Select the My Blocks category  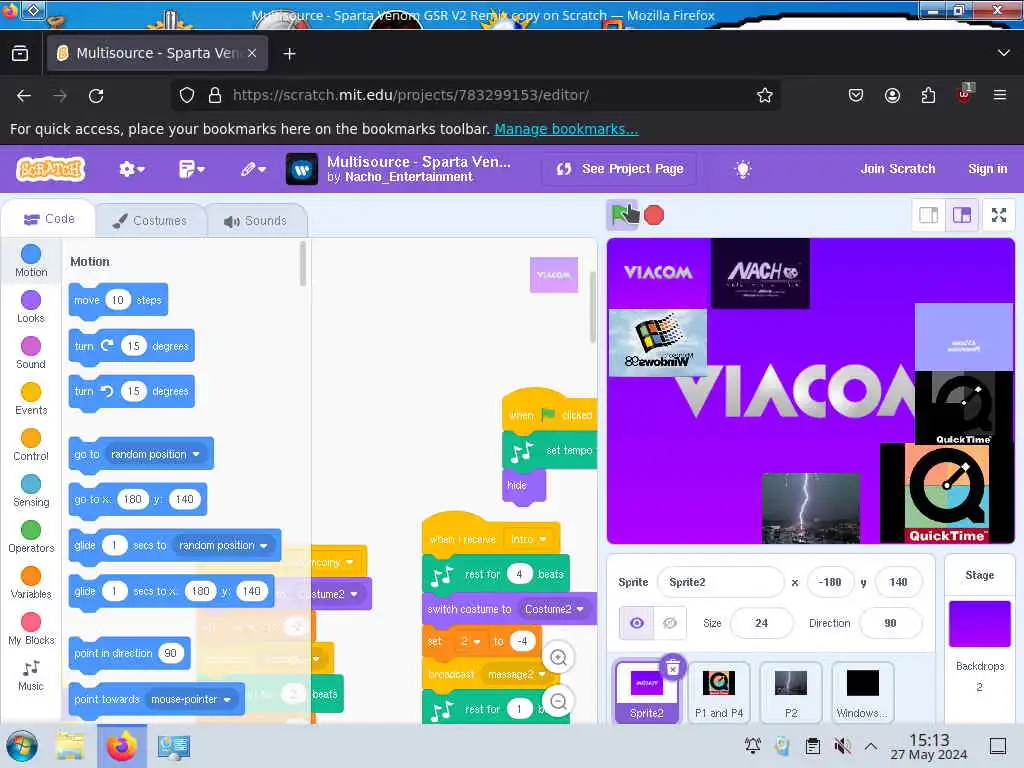pos(31,629)
